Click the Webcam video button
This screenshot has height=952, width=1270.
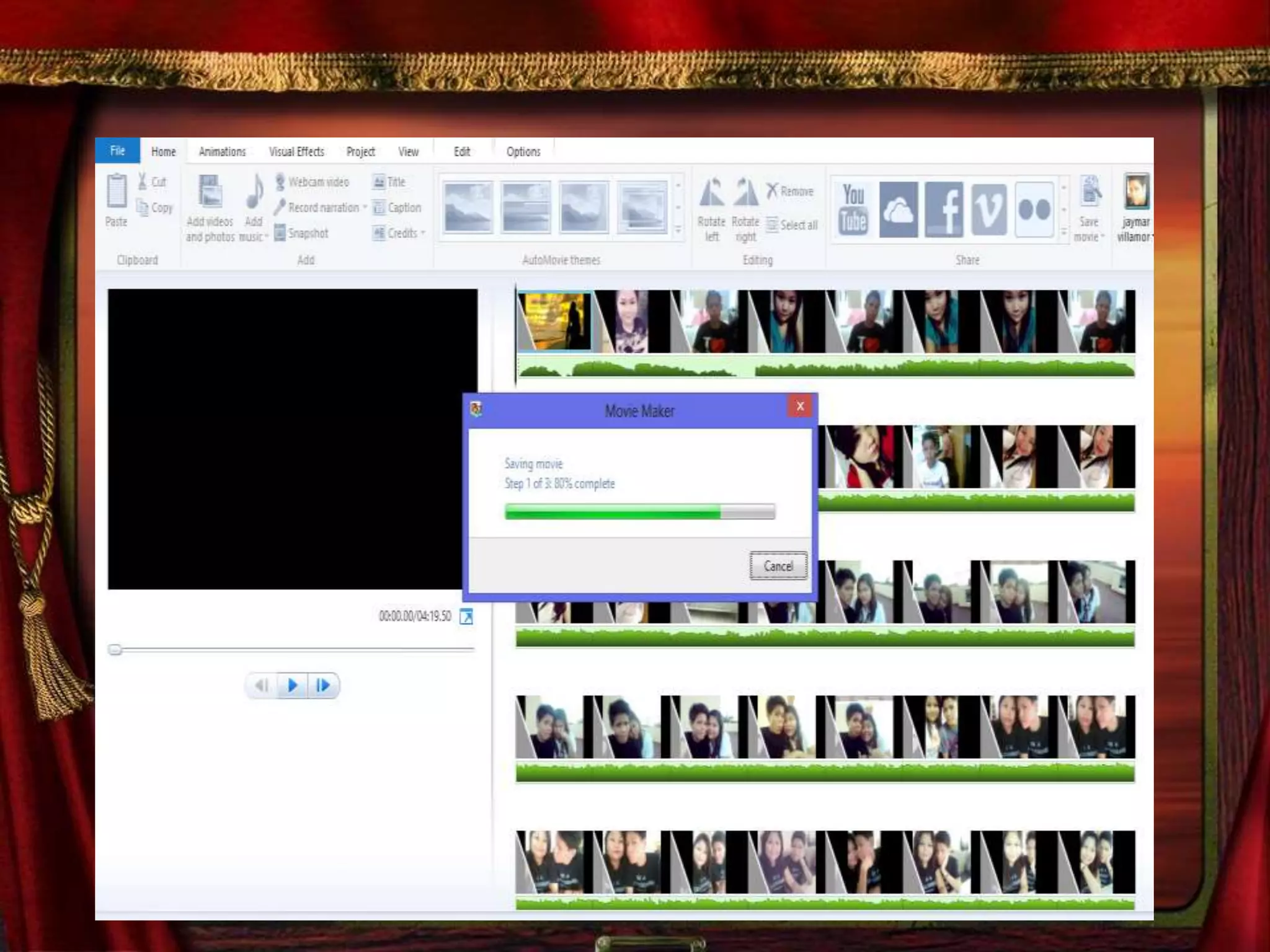point(312,182)
